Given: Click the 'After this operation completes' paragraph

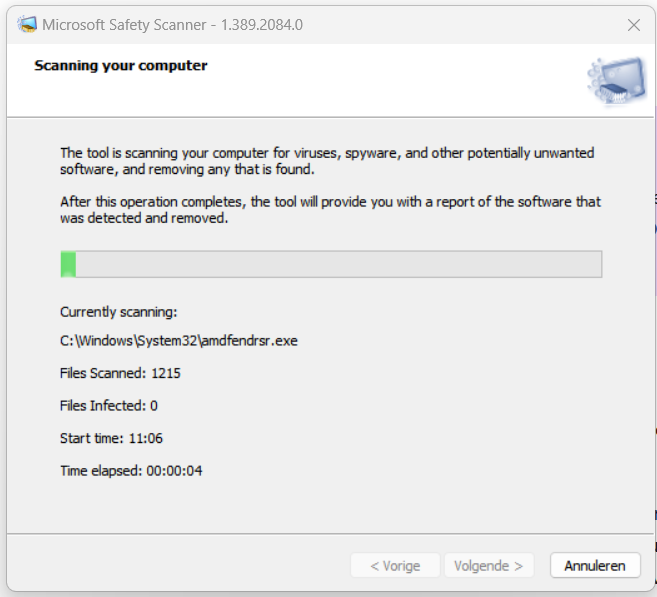Looking at the screenshot, I should point(330,209).
